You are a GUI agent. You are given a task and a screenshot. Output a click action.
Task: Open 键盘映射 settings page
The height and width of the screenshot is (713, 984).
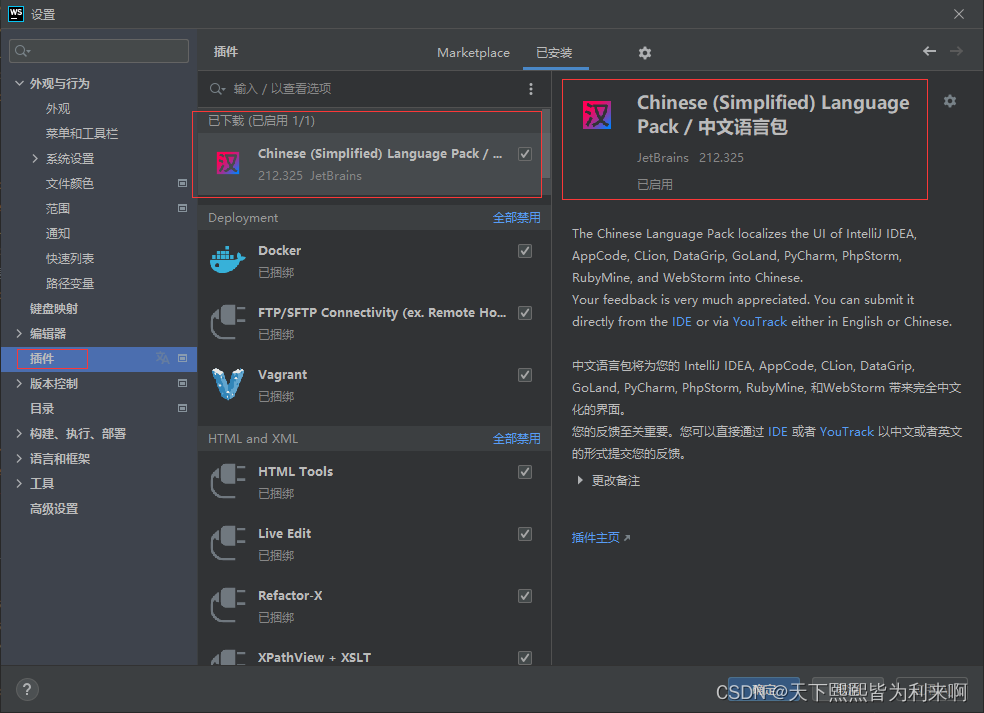54,308
